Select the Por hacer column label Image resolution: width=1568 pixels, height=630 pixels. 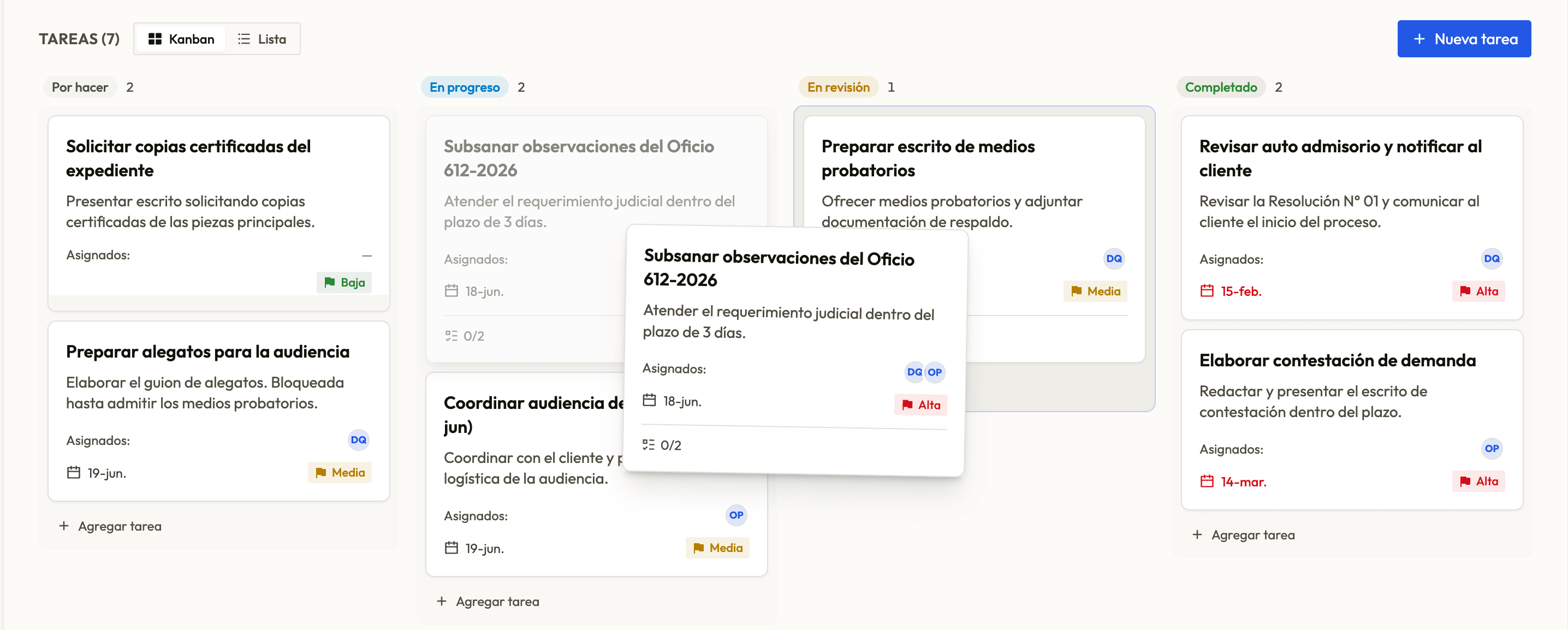80,87
